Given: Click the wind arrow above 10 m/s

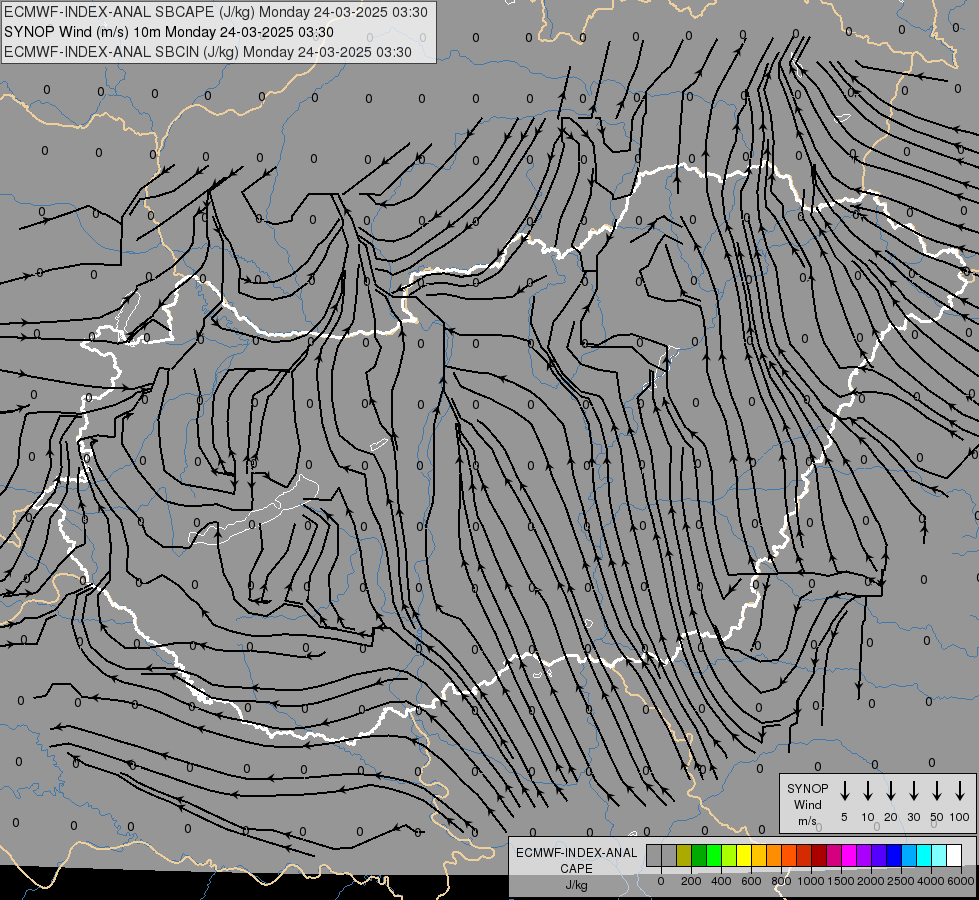Looking at the screenshot, I should pyautogui.click(x=868, y=791).
